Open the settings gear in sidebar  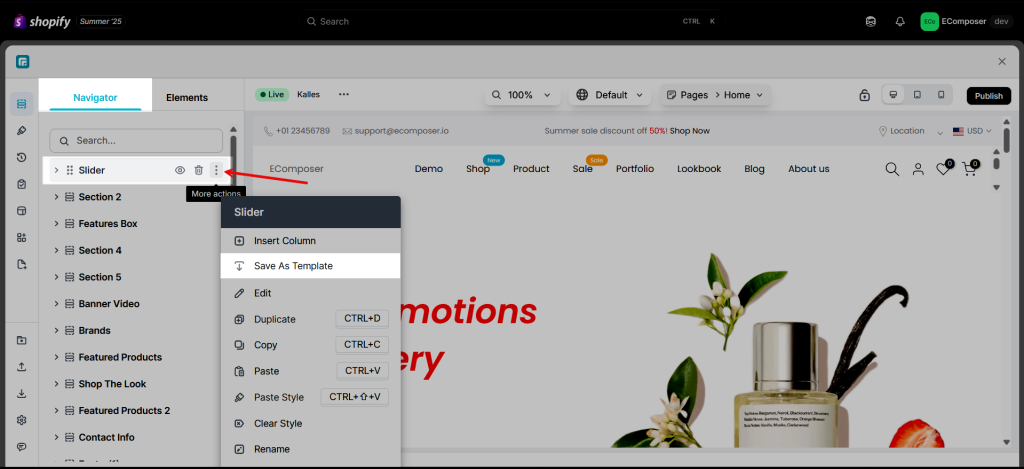coord(22,420)
